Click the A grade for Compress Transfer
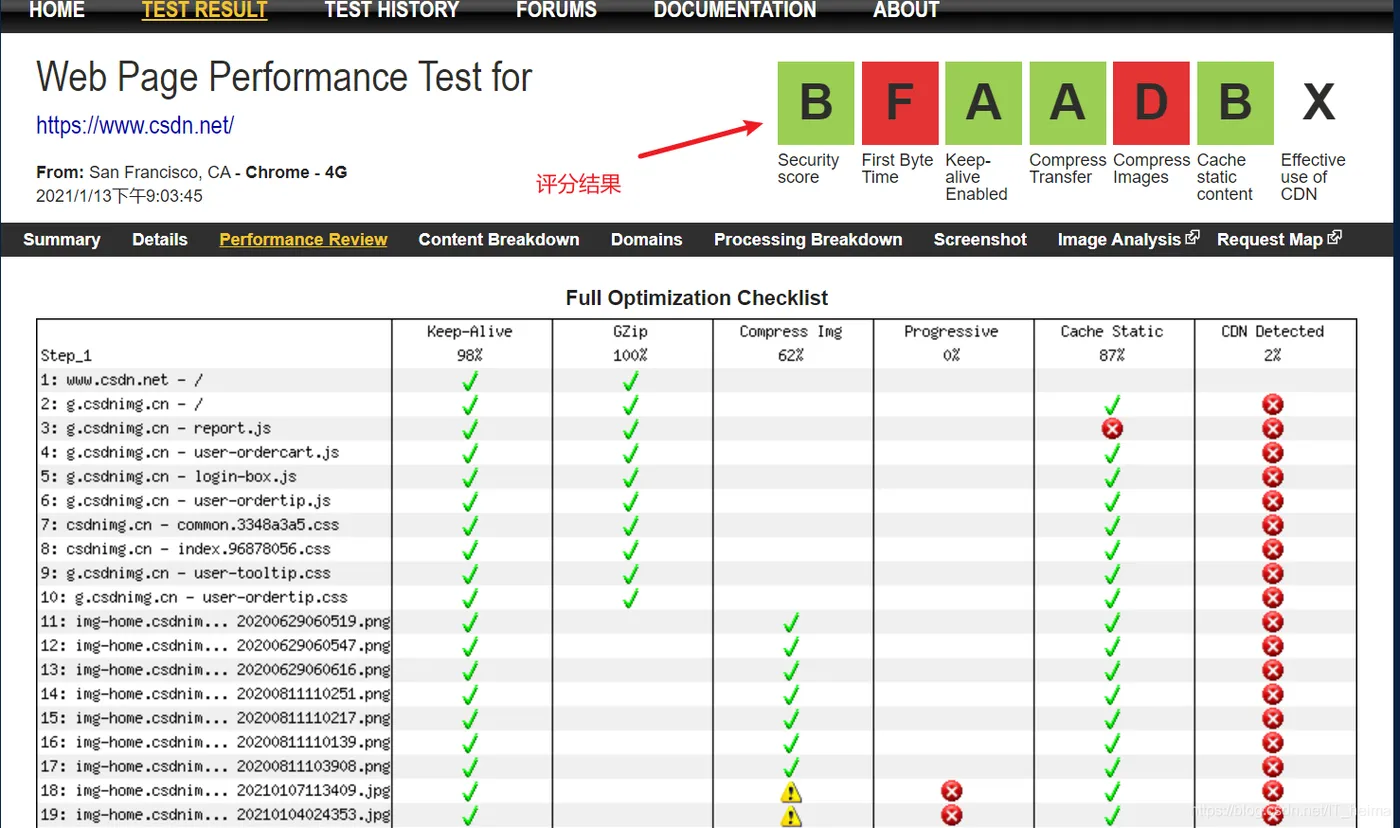Image resolution: width=1400 pixels, height=828 pixels. coord(1068,103)
